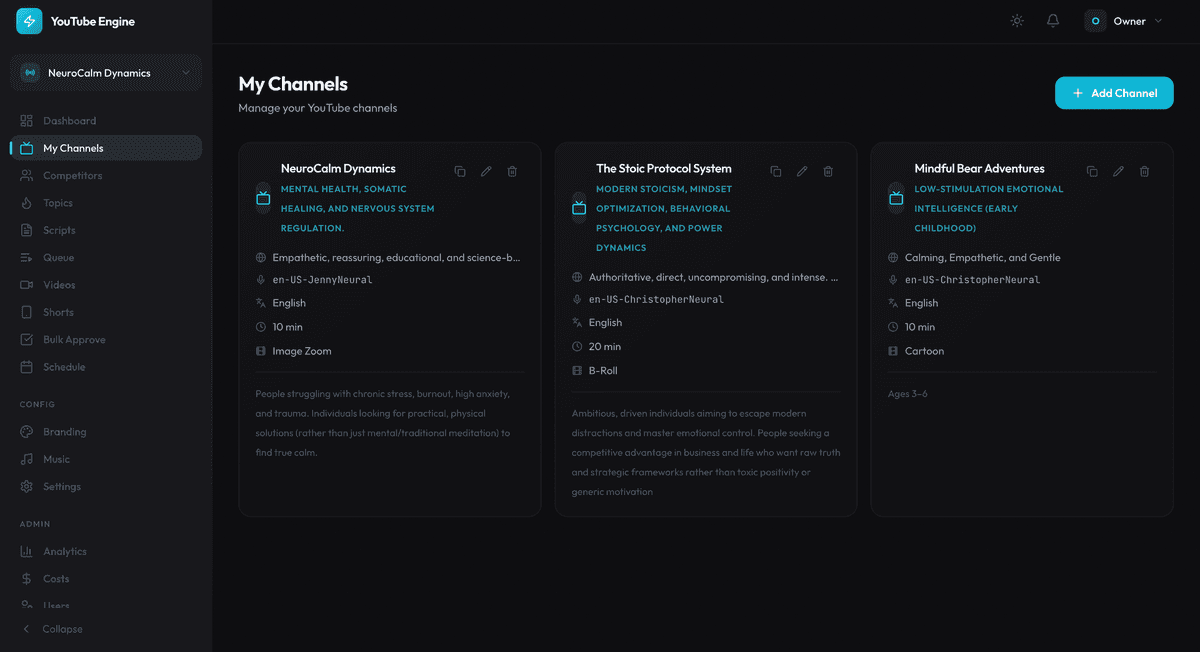1200x652 pixels.
Task: Click the TV icon on Stoic Protocol card
Action: point(579,208)
